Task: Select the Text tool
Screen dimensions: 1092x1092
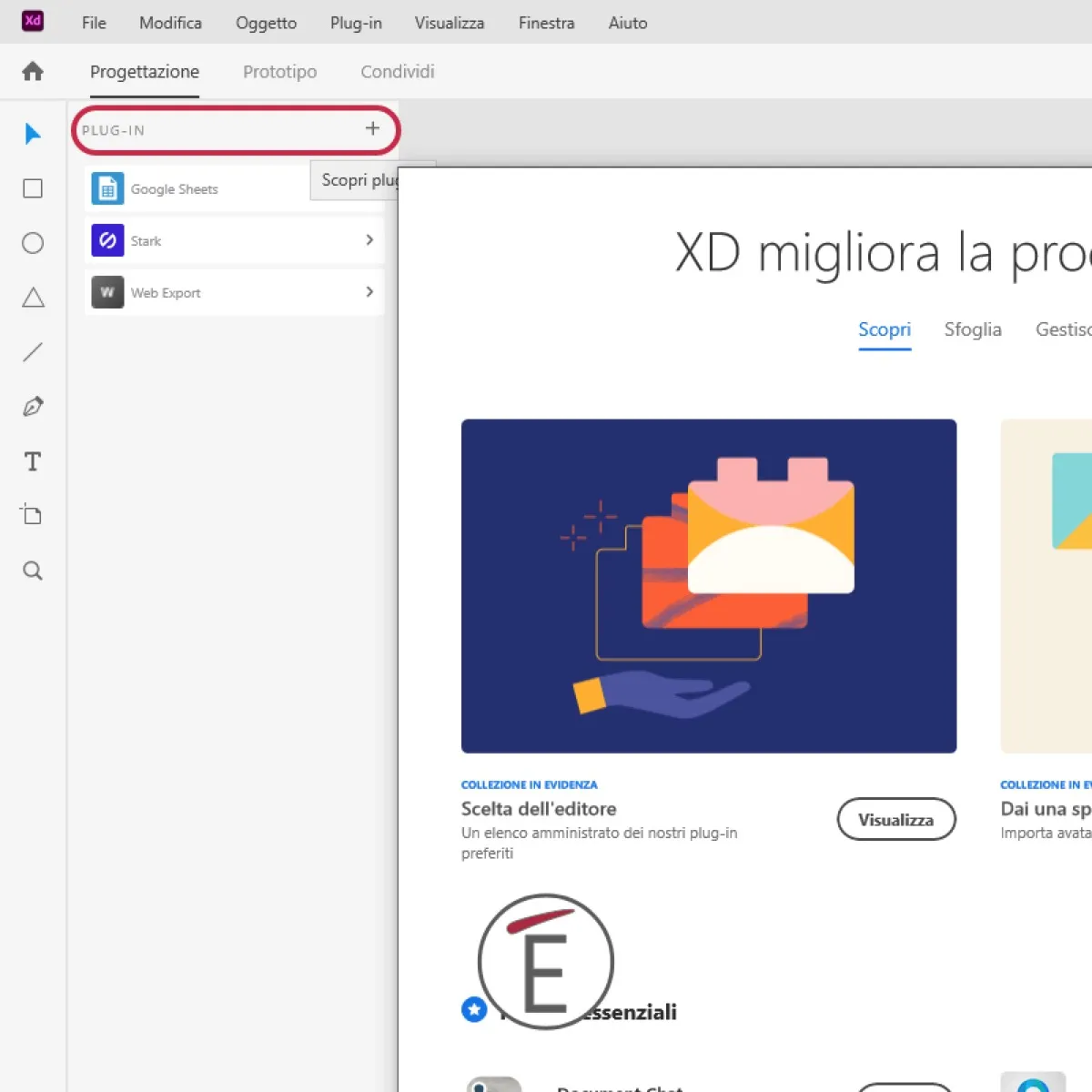Action: pos(32,461)
